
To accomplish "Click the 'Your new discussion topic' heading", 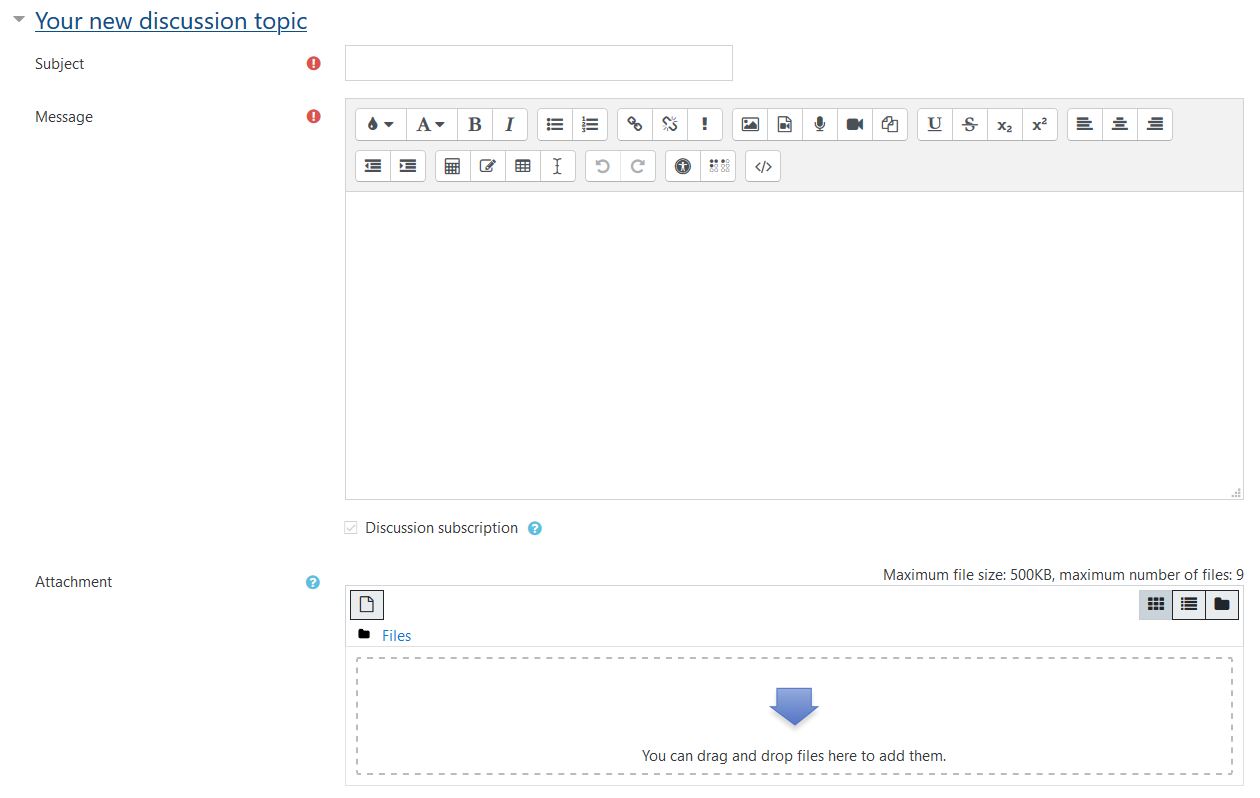I will point(171,21).
